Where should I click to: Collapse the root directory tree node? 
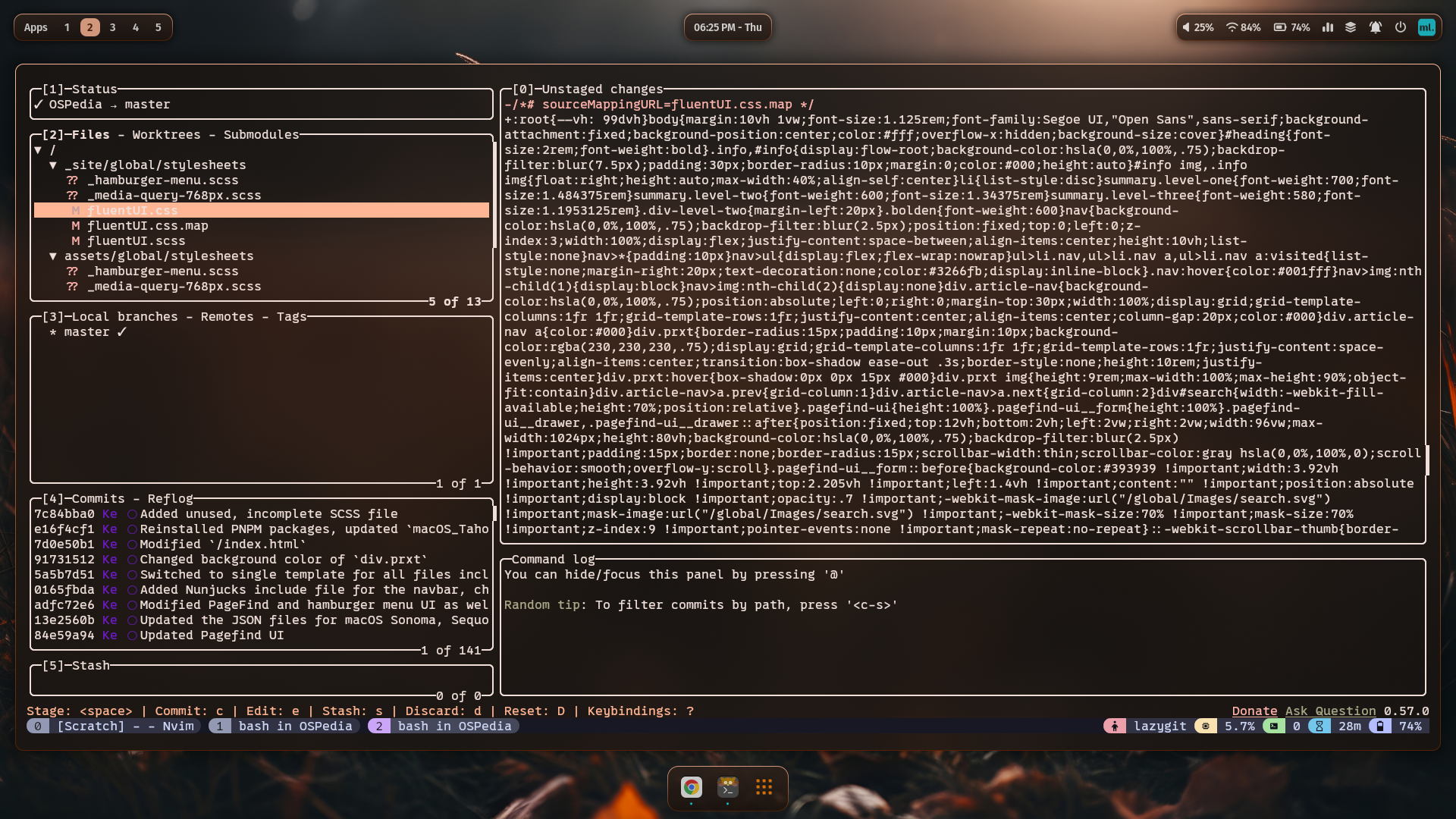pos(38,150)
